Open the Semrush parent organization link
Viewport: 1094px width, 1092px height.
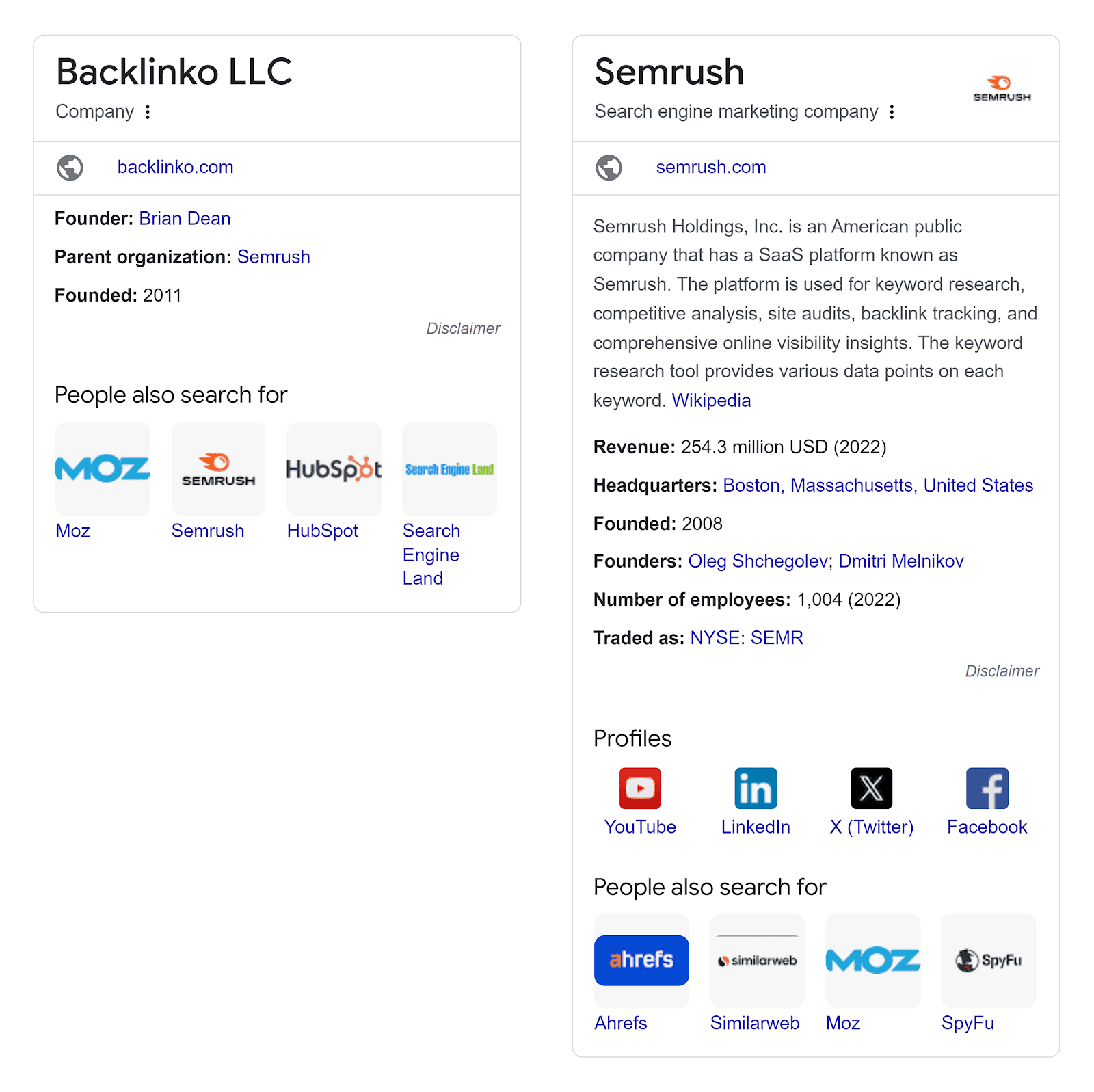(273, 257)
